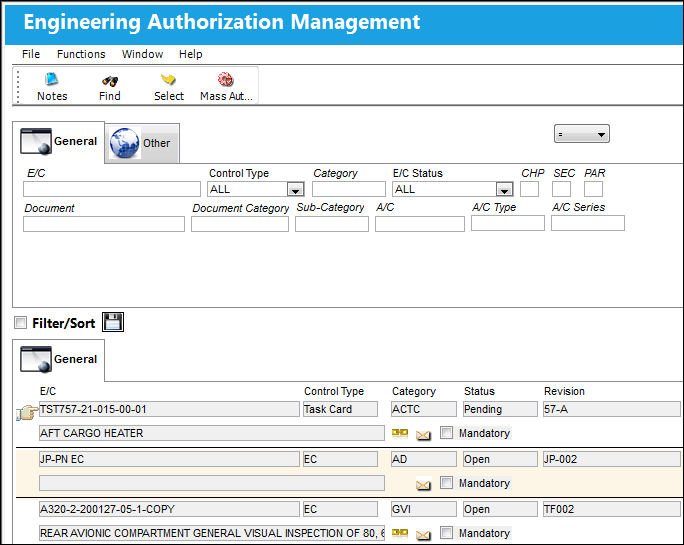Click REAR AVIONIC COMPARTMENT description field
Image resolution: width=684 pixels, height=545 pixels.
212,533
